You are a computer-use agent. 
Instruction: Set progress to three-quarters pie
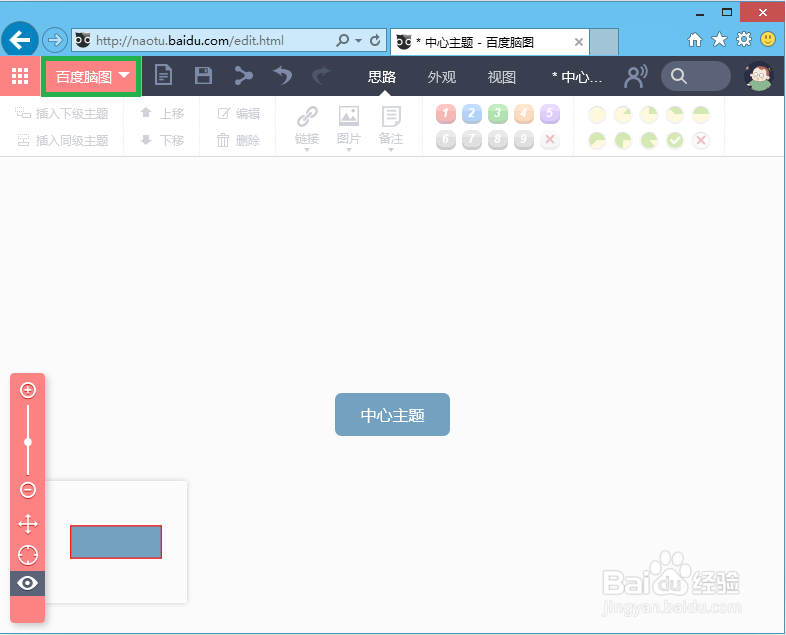[623, 140]
